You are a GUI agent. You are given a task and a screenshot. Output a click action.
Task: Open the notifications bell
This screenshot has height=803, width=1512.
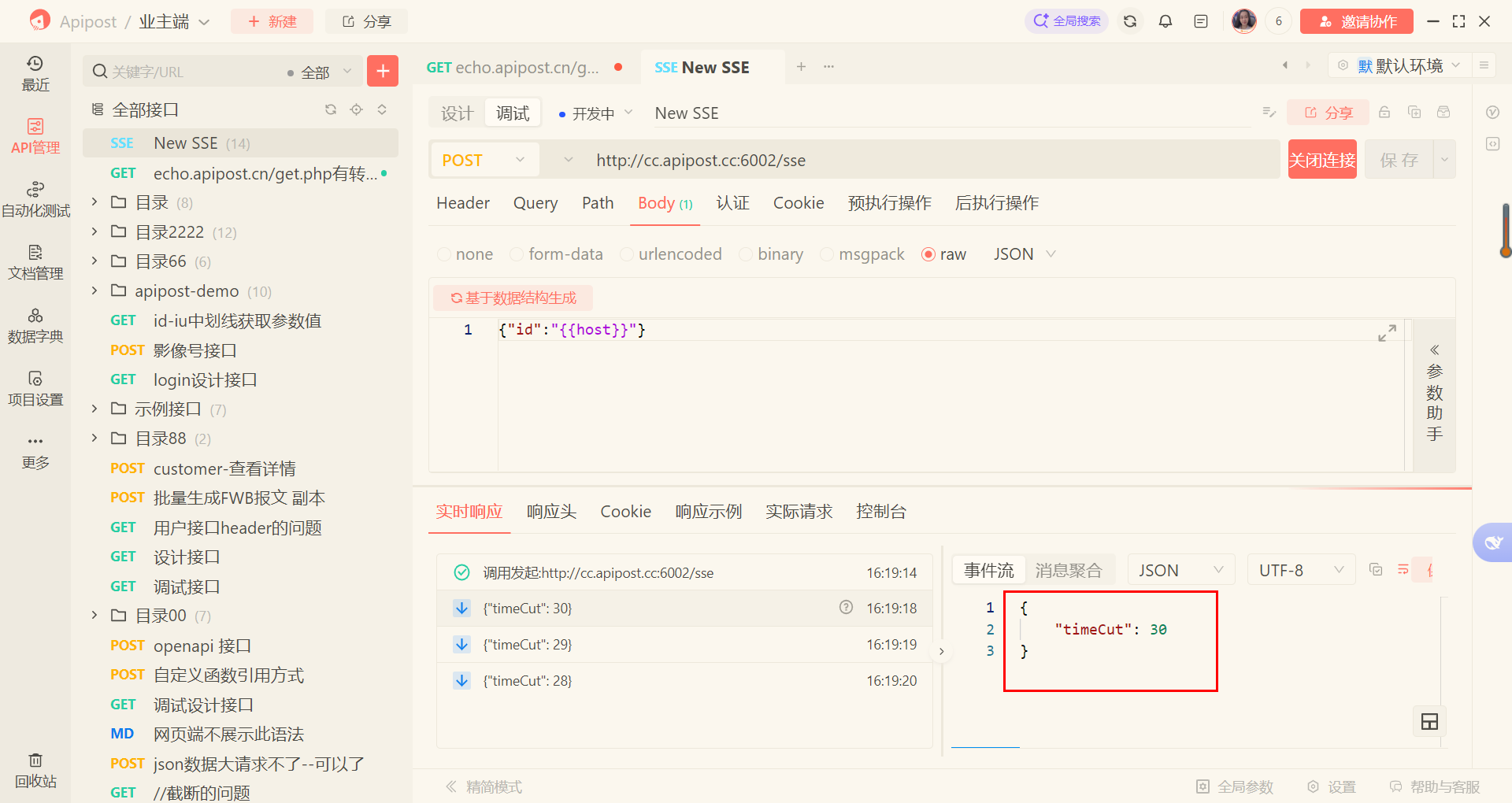[1165, 21]
